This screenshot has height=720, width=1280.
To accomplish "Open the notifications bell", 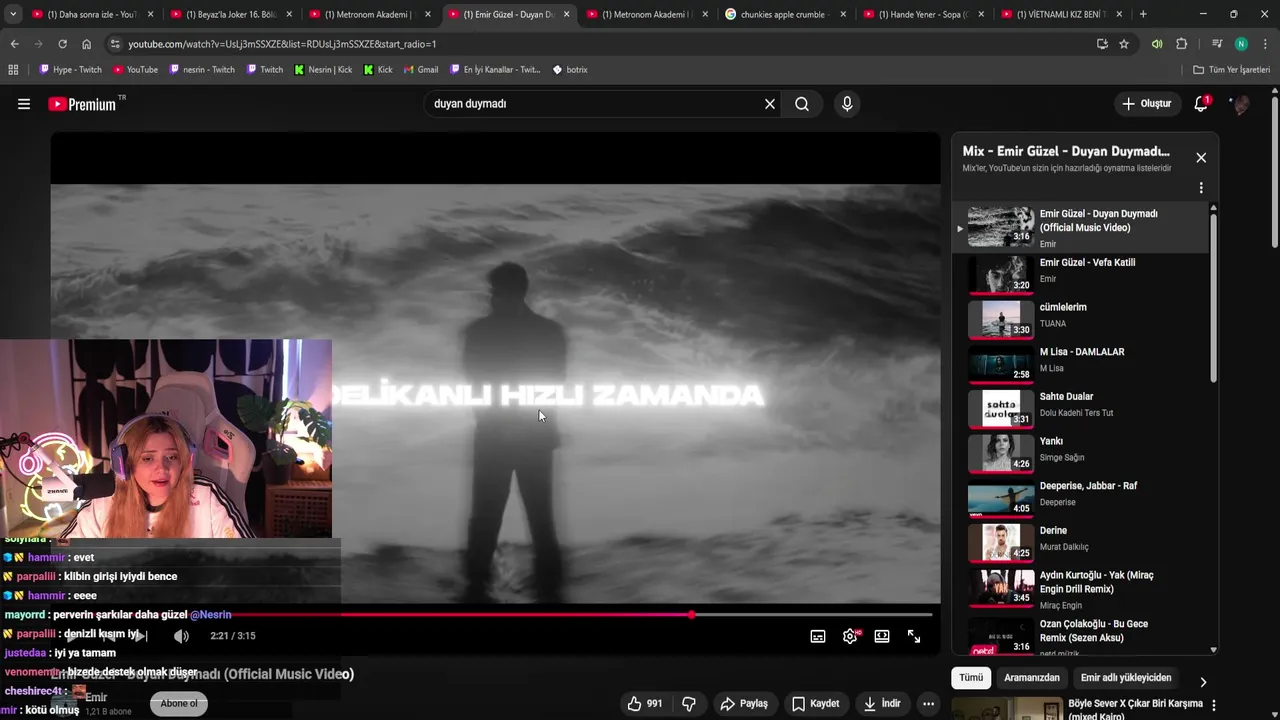I will 1202,104.
